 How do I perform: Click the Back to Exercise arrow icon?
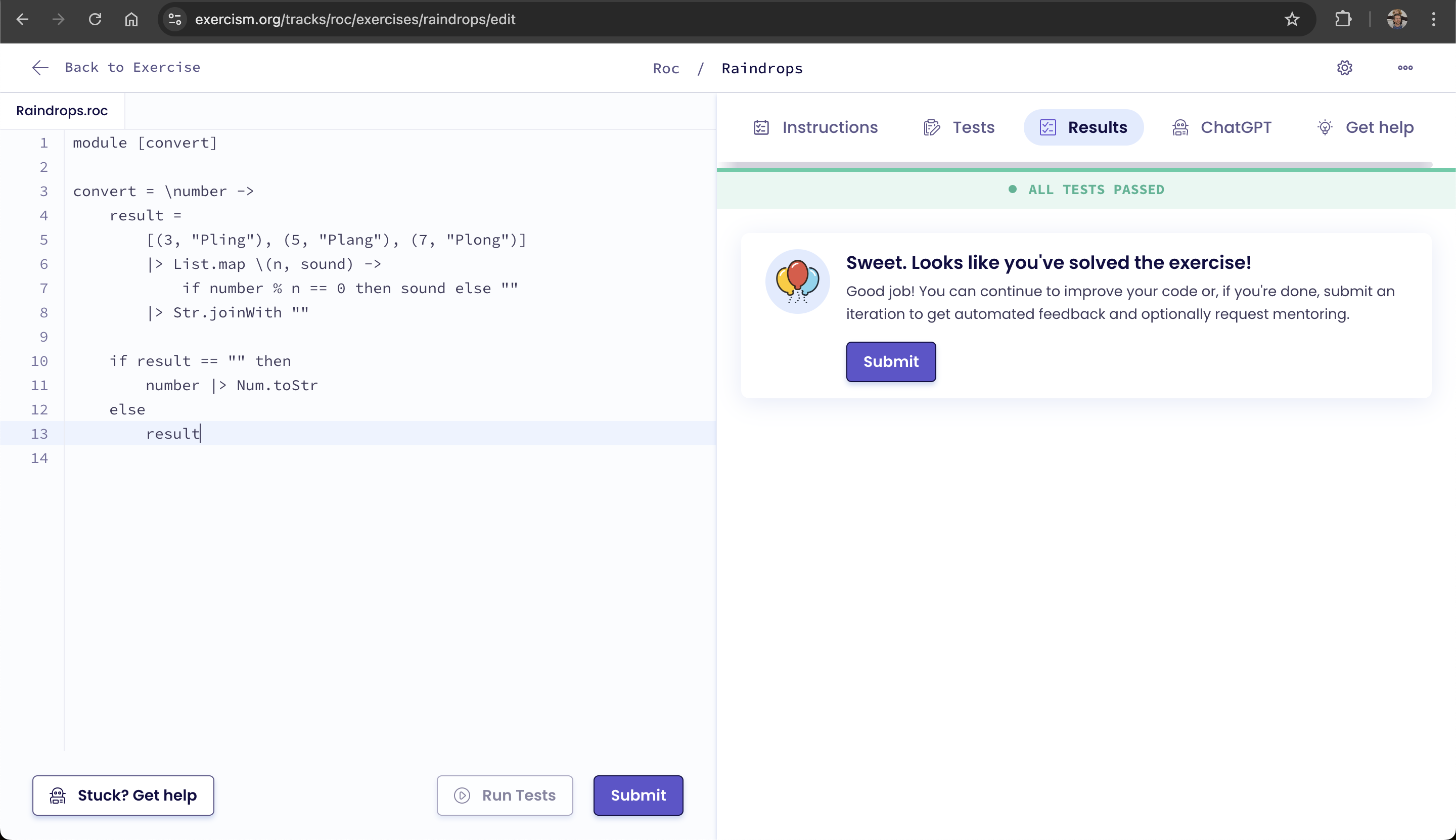40,68
